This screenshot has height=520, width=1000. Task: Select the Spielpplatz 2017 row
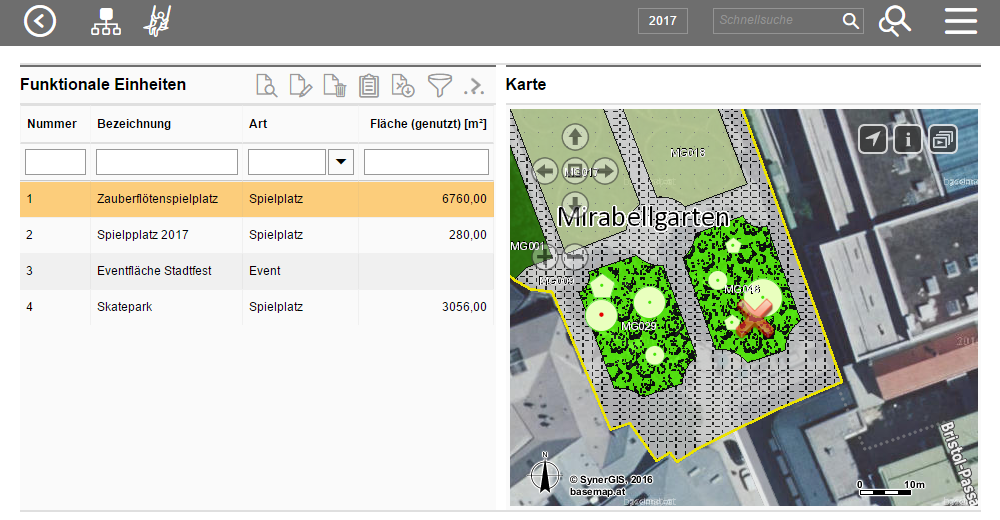(257, 235)
